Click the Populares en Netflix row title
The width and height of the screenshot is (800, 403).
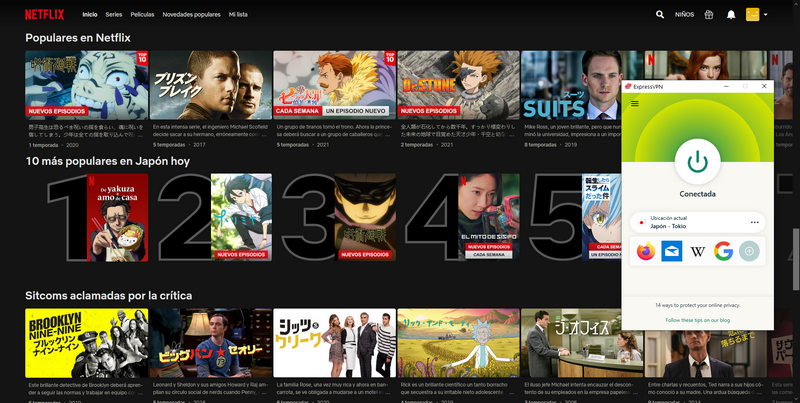tap(78, 38)
